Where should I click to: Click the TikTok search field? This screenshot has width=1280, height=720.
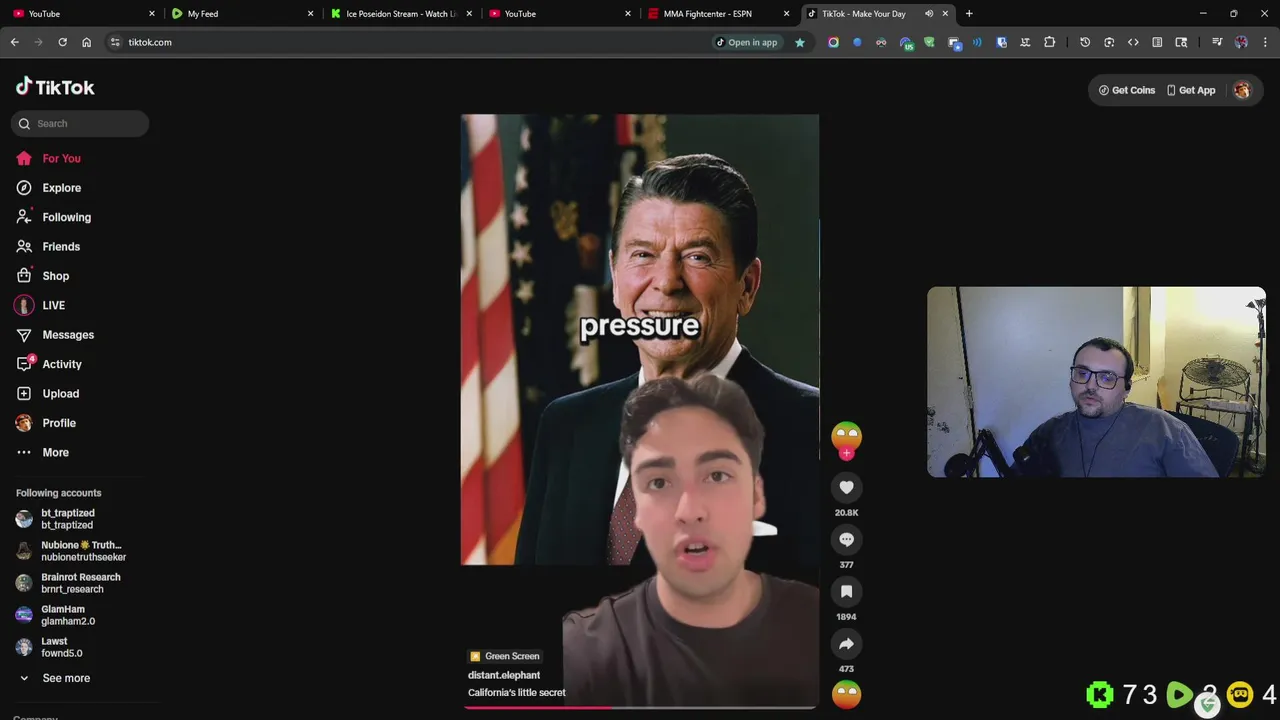point(80,123)
